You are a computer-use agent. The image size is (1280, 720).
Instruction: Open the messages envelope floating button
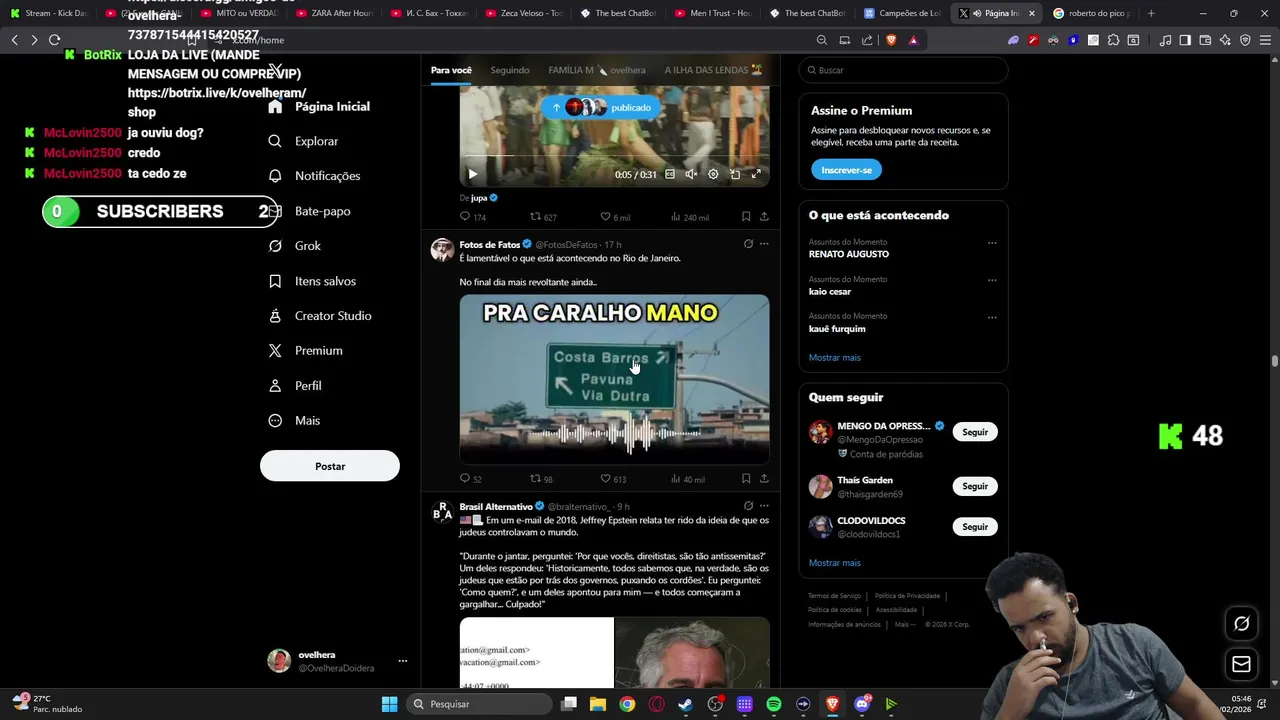click(1241, 664)
